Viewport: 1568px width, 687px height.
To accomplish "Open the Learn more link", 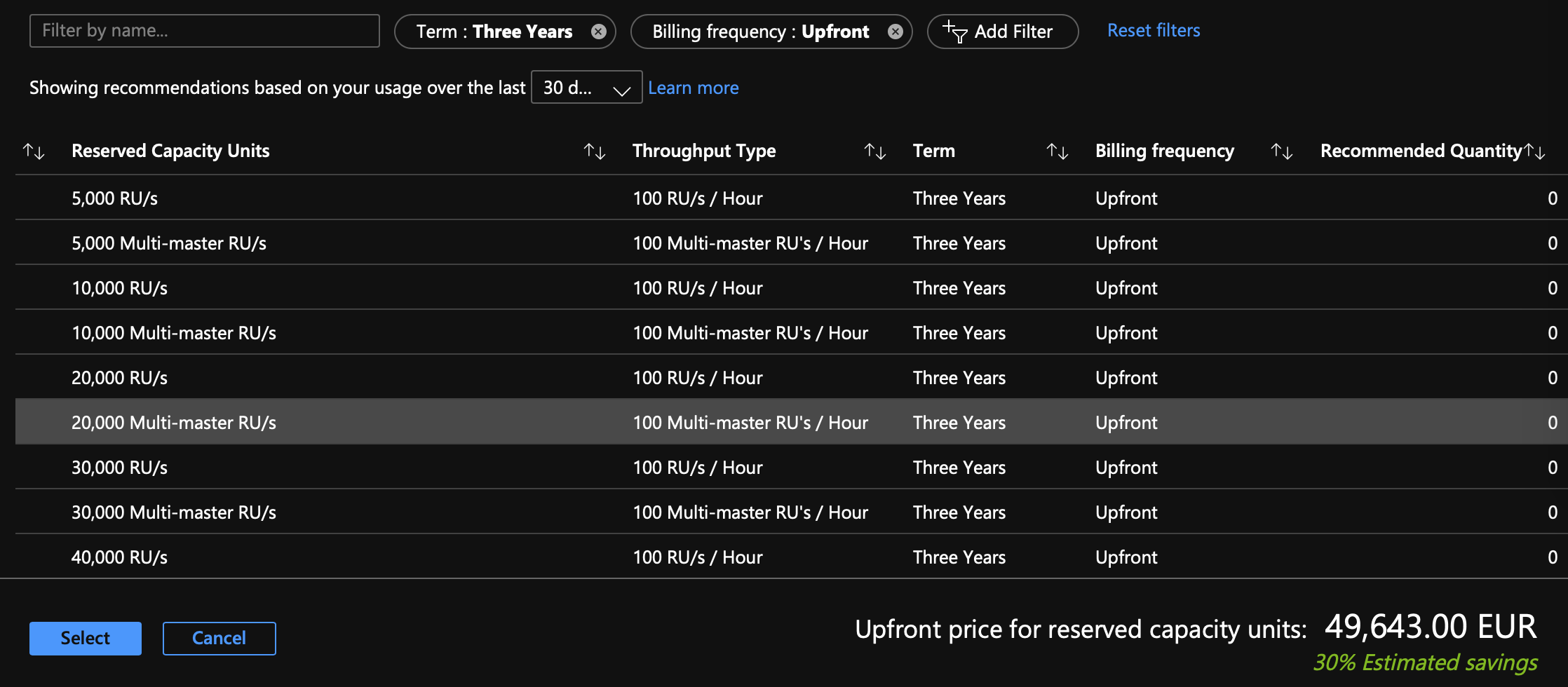I will coord(693,88).
